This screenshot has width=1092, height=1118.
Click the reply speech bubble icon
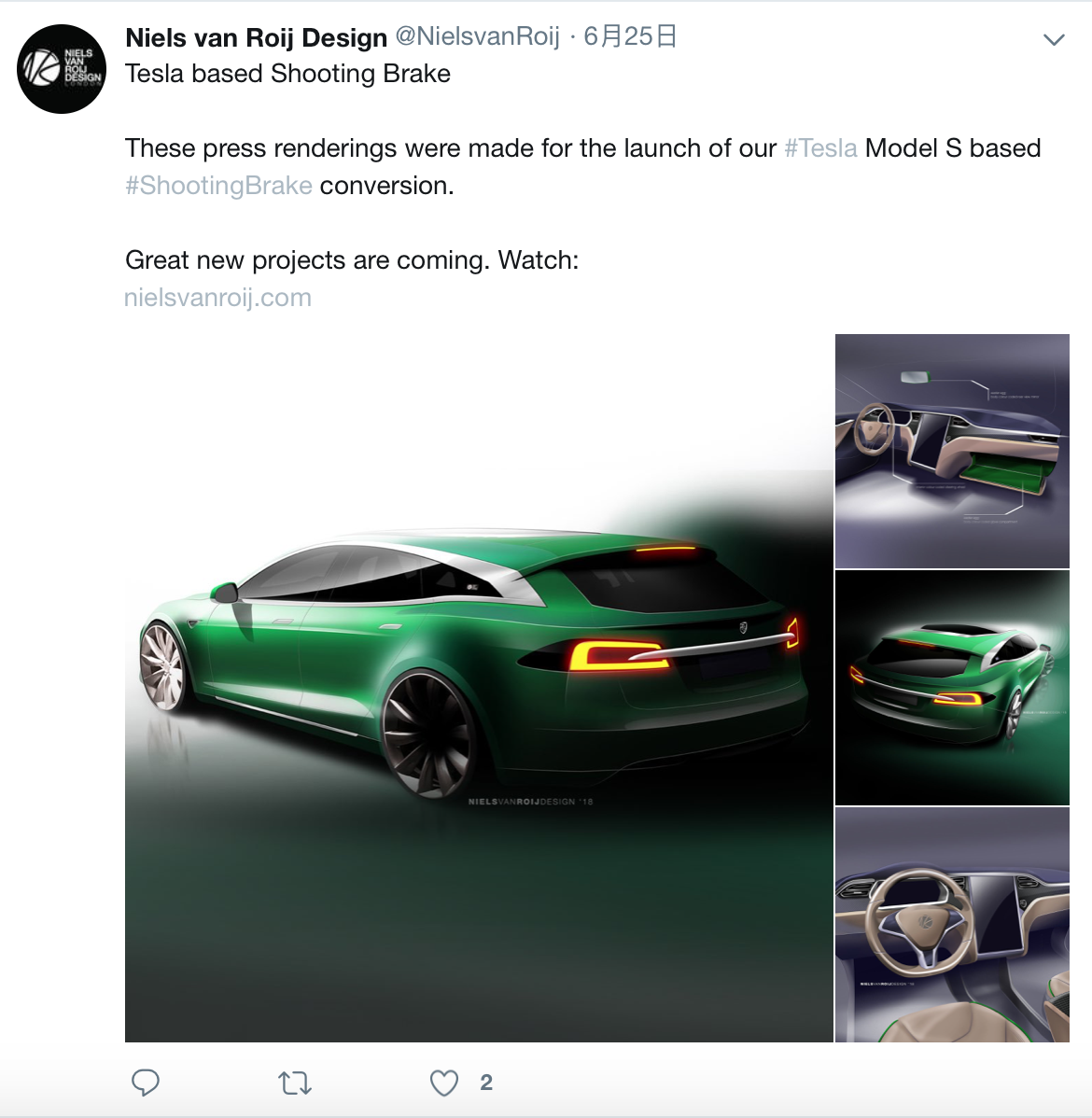146,1083
